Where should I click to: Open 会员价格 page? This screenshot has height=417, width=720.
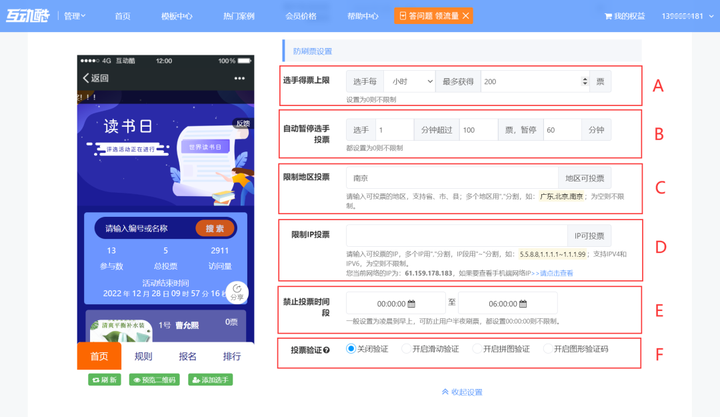(301, 16)
